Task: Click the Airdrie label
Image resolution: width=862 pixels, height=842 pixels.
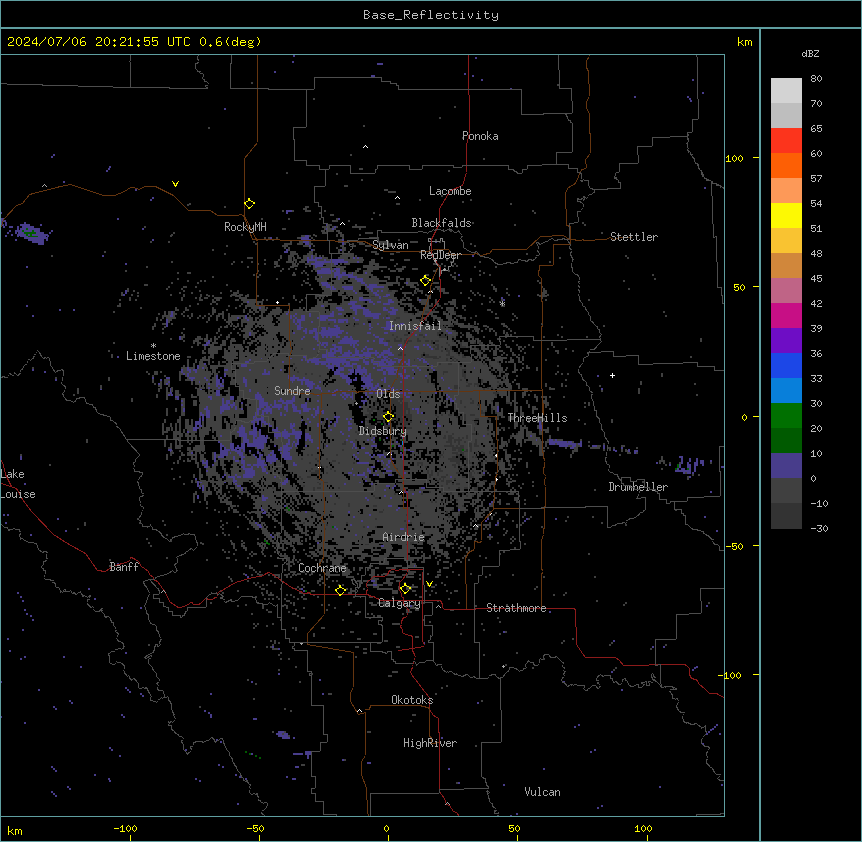Action: [404, 537]
